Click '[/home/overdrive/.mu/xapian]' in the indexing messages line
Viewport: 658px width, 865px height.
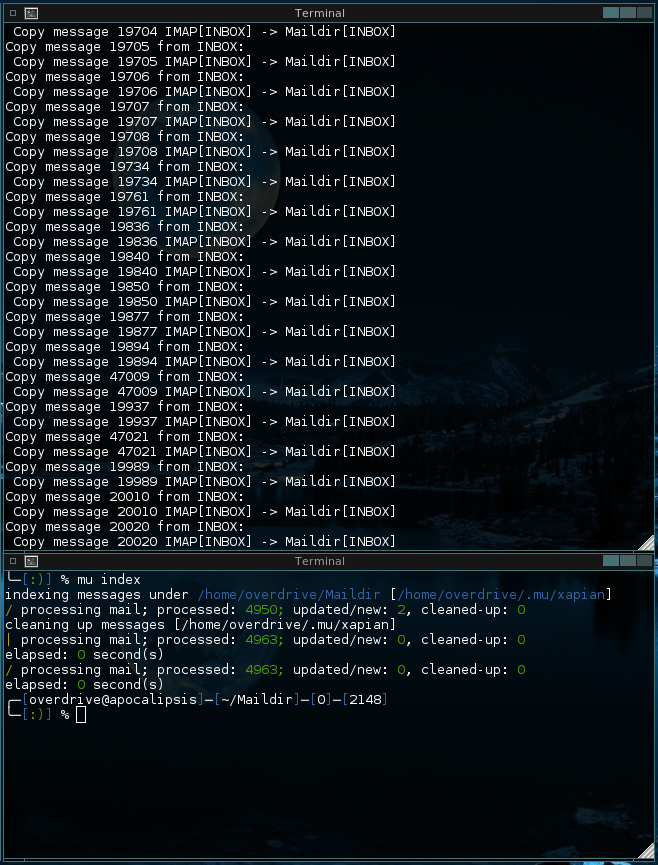[501, 595]
